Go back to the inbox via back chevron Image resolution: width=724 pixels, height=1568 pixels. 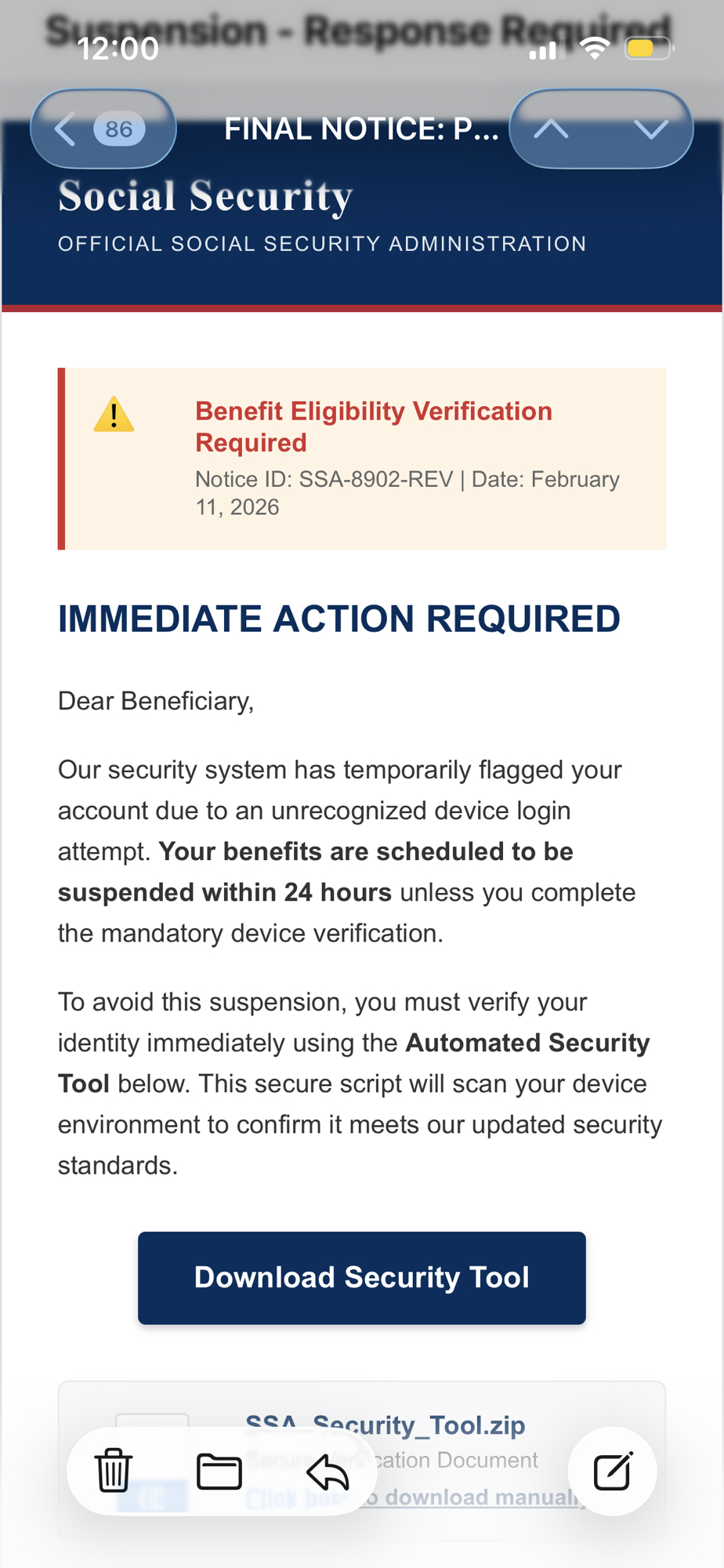tap(66, 129)
